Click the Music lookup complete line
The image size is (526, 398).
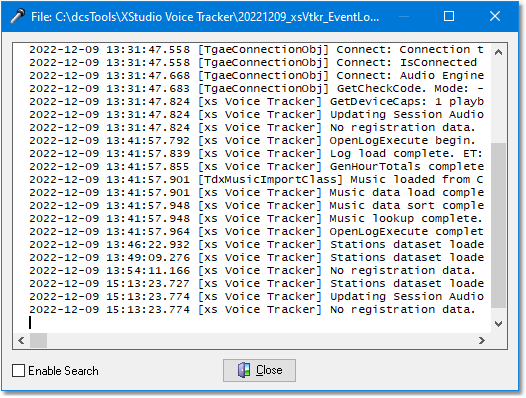[x=256, y=218]
